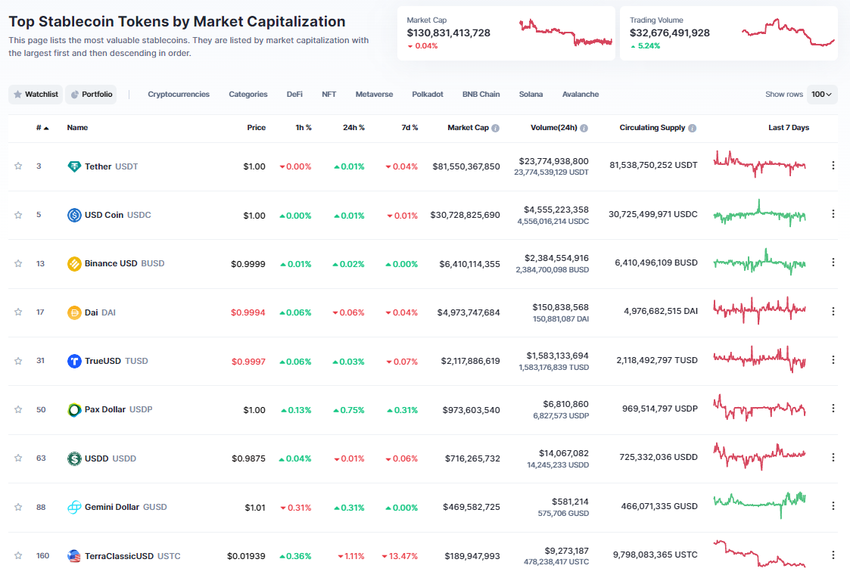The image size is (850, 578).
Task: Star Tether to add to watchlist
Action: coord(18,166)
